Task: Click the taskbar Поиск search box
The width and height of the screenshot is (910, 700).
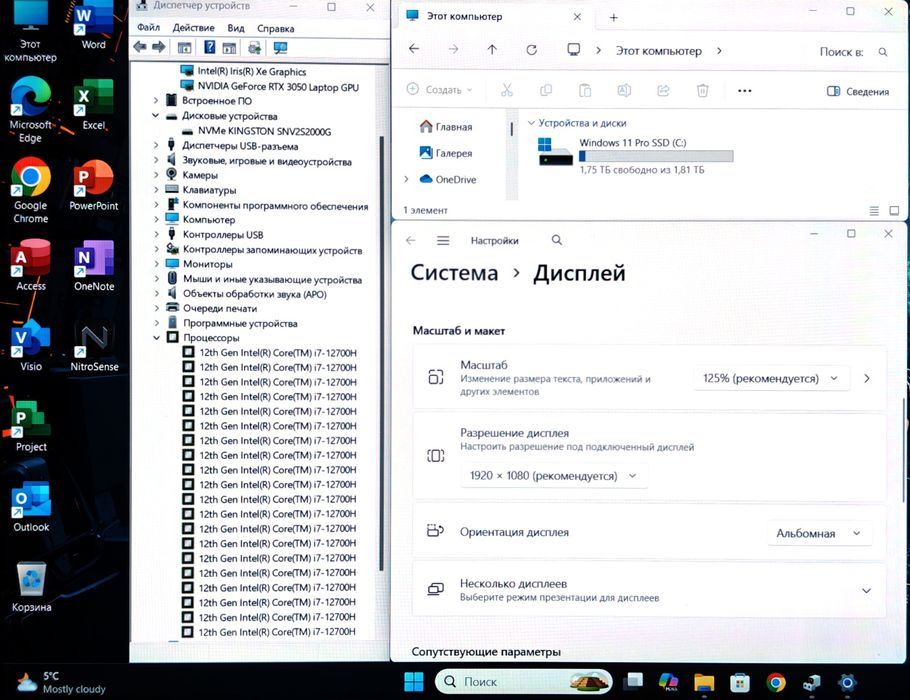Action: pyautogui.click(x=523, y=681)
